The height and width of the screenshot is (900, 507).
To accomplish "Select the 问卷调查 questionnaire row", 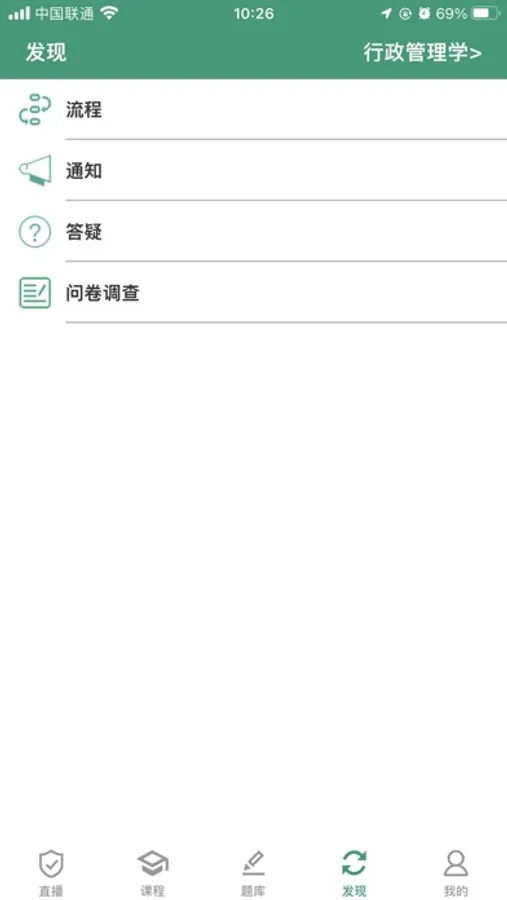I will pyautogui.click(x=253, y=293).
